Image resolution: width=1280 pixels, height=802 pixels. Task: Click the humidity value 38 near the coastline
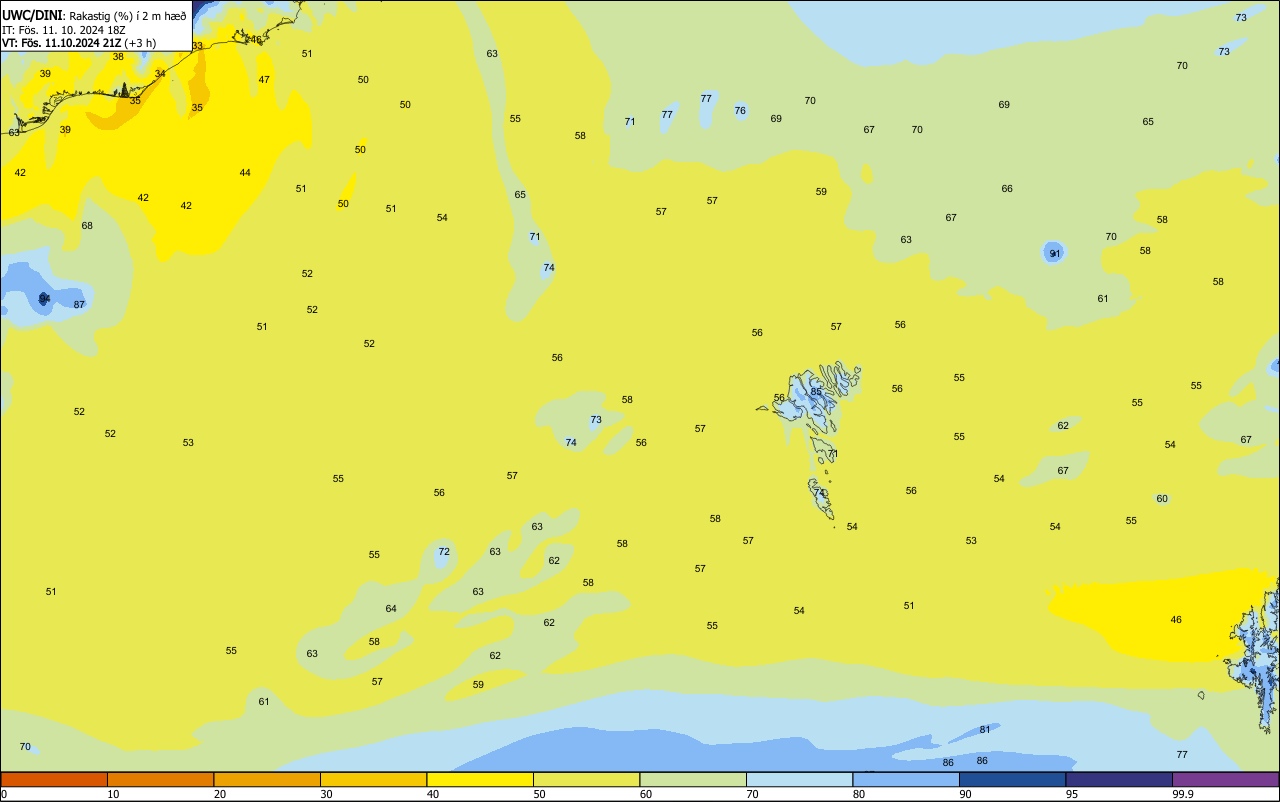118,56
